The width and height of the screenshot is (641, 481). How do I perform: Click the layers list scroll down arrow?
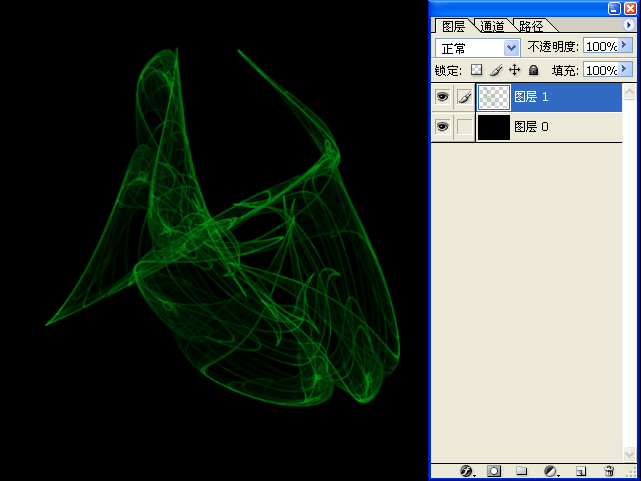(629, 454)
